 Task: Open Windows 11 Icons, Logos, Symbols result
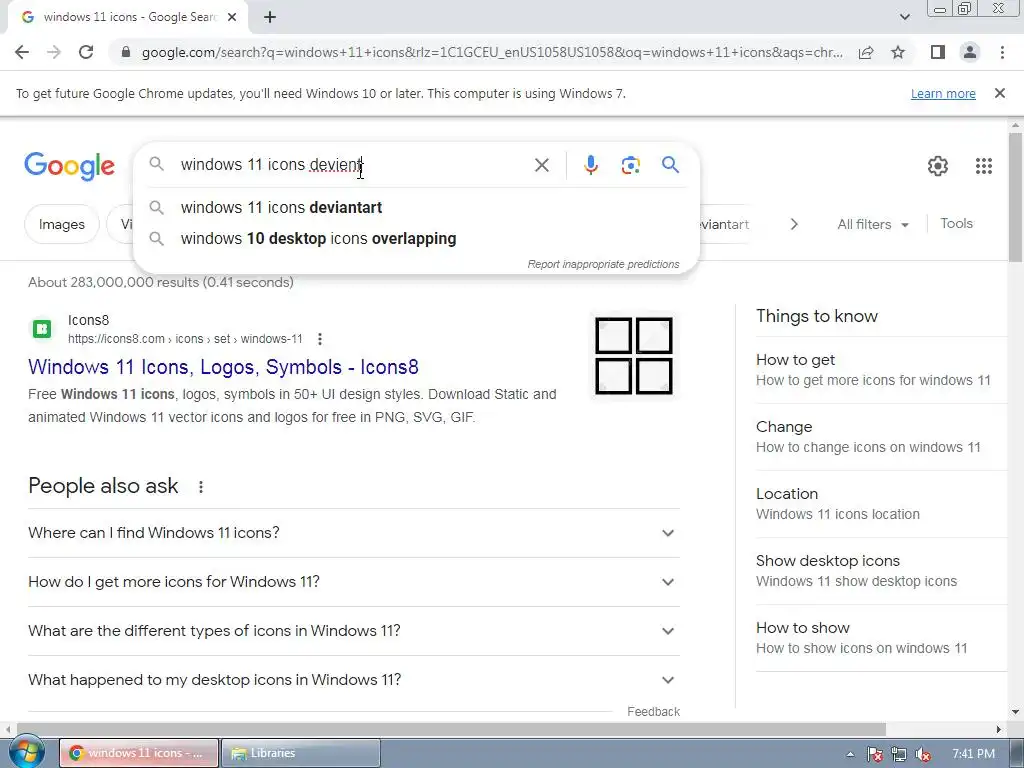pos(223,367)
